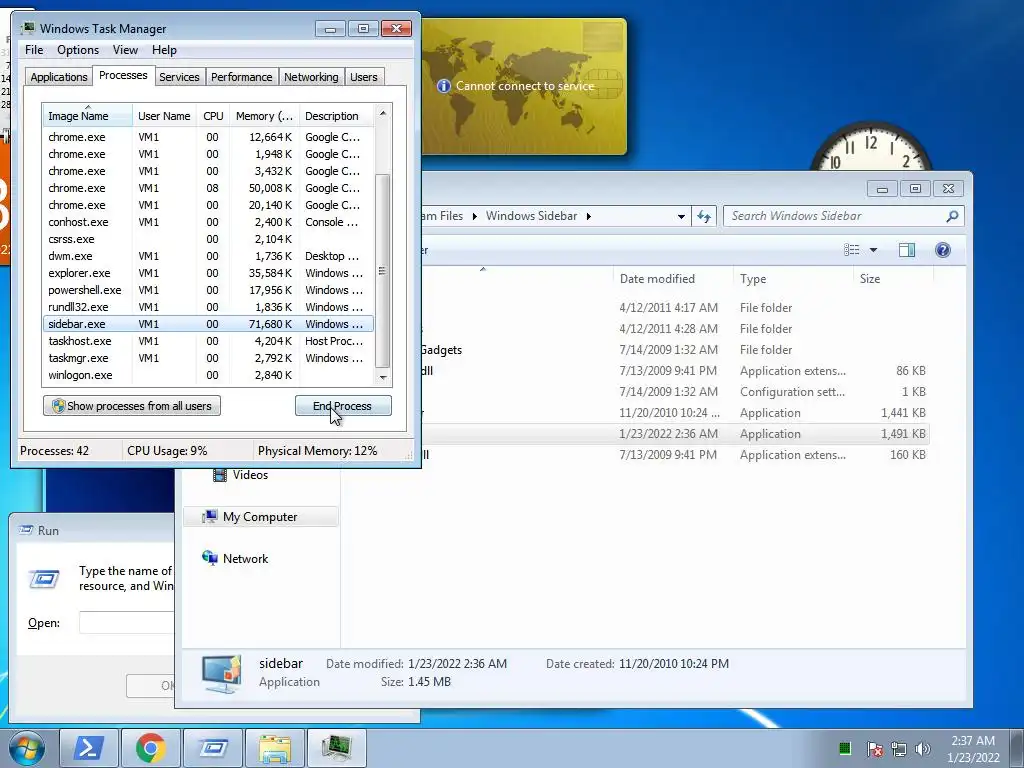Screen dimensions: 1024x768
Task: Change view with the Explorer view icon
Action: (x=852, y=250)
